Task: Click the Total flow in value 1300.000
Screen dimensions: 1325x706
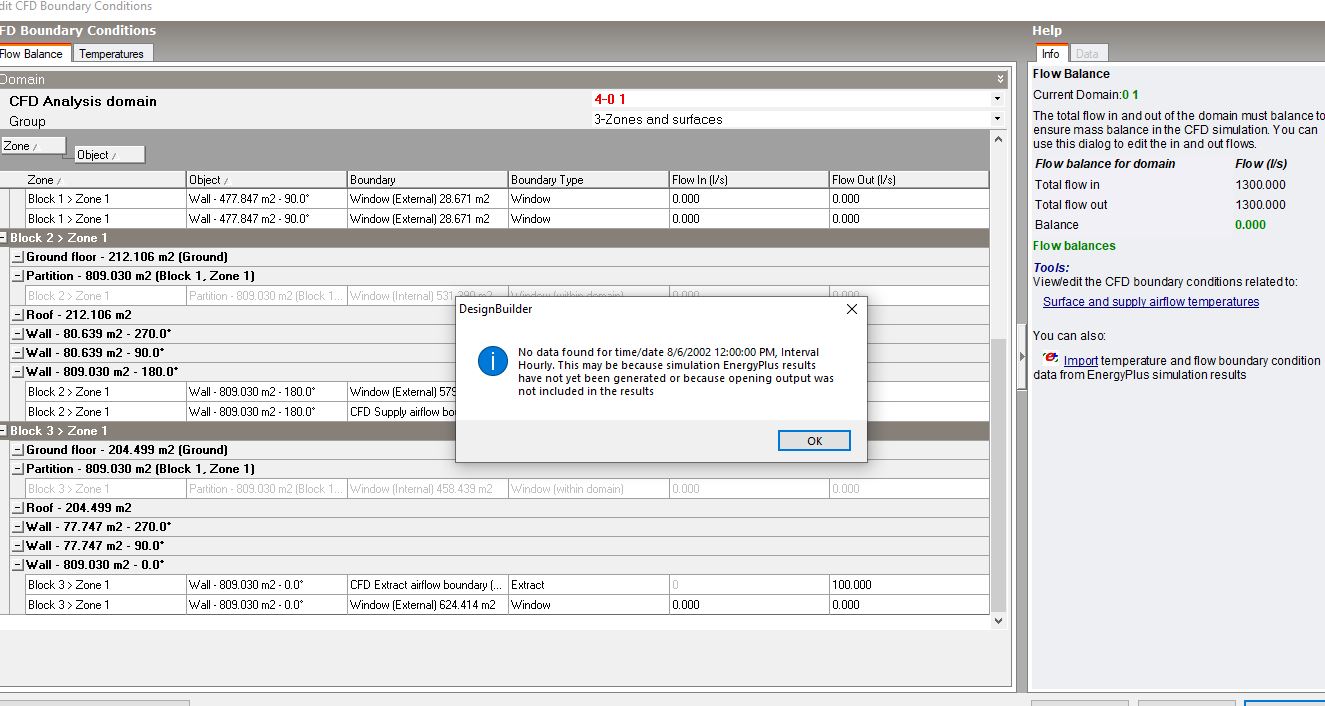Action: 1261,185
